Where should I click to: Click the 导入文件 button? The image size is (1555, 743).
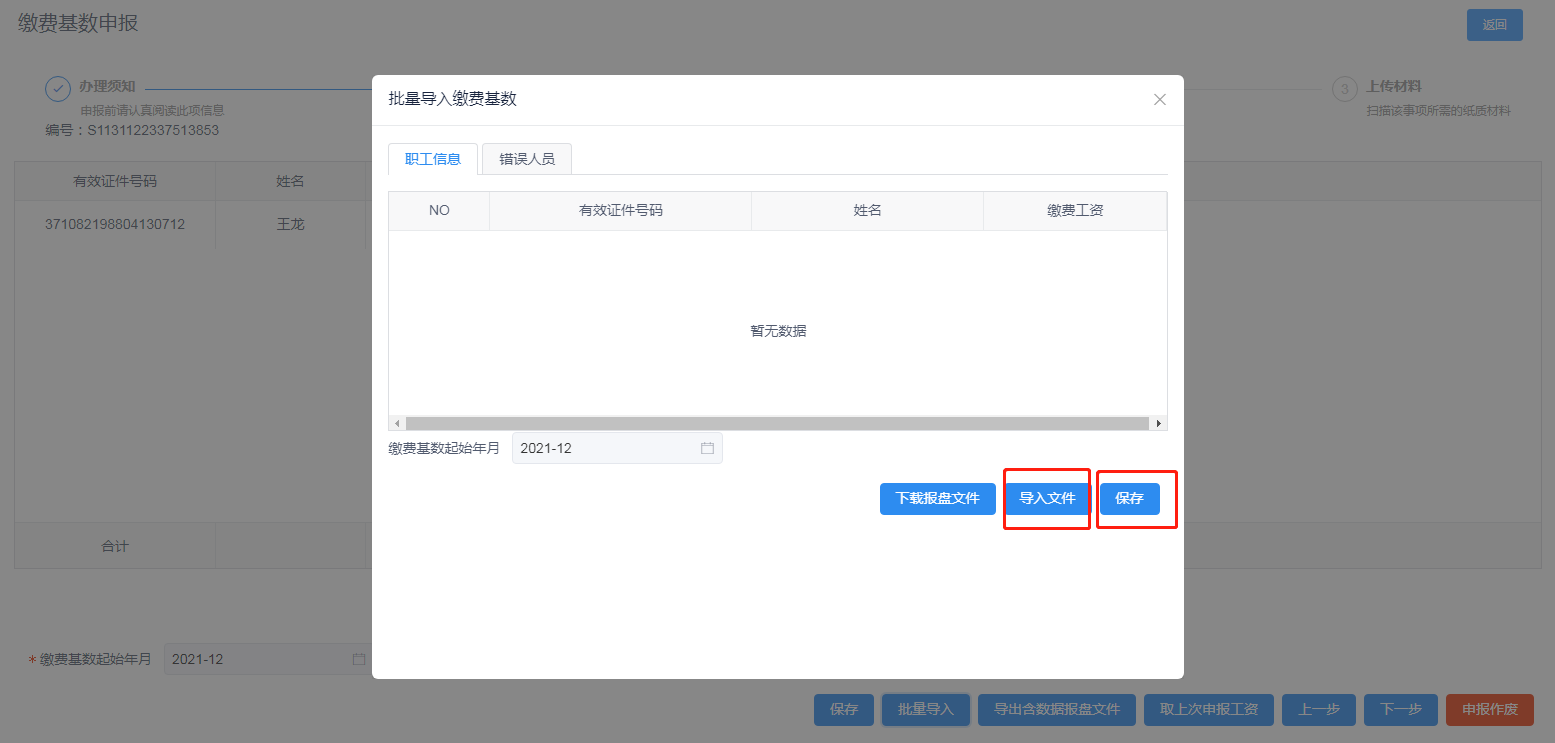[x=1047, y=498]
